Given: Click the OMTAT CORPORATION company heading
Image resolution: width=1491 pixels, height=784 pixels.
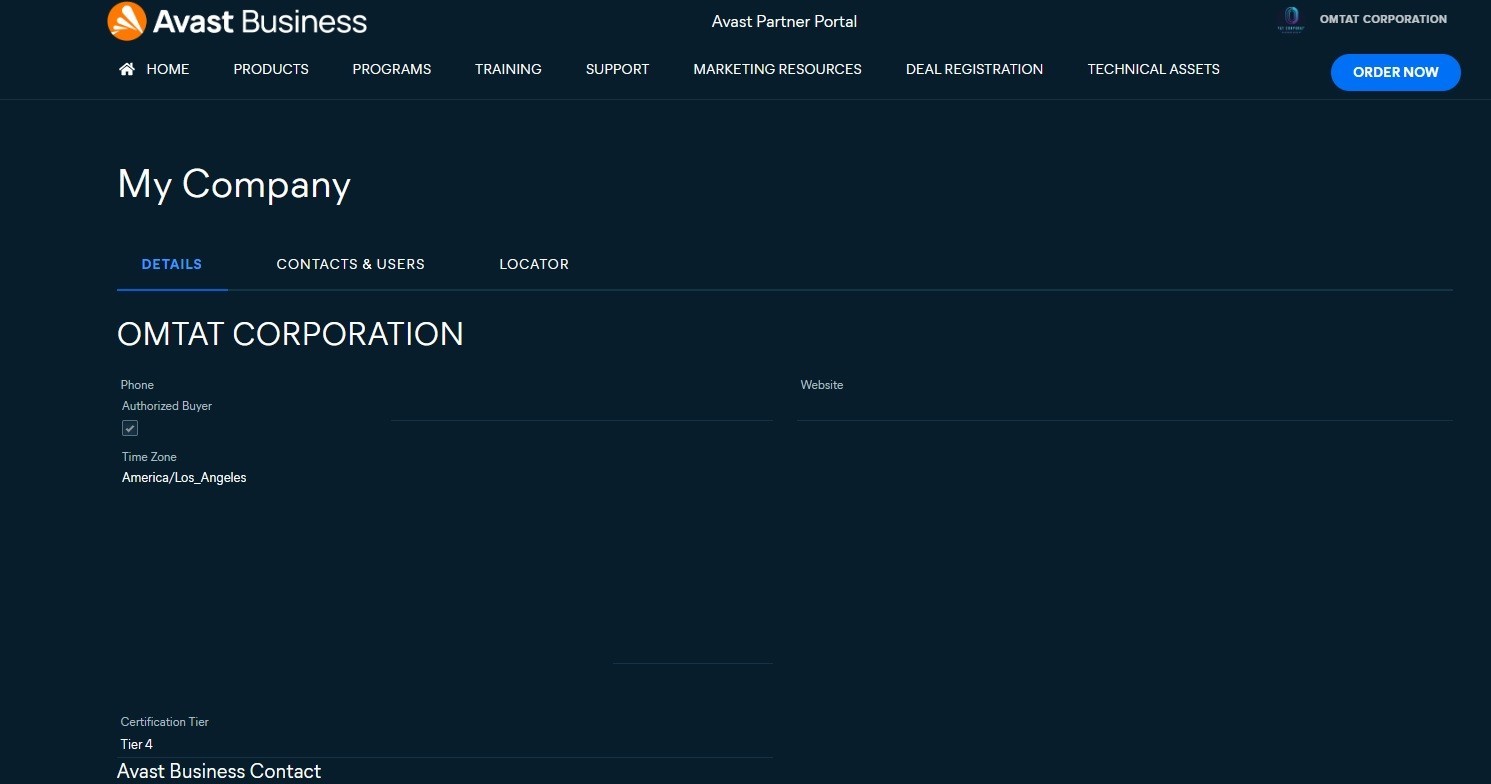Looking at the screenshot, I should (x=290, y=334).
